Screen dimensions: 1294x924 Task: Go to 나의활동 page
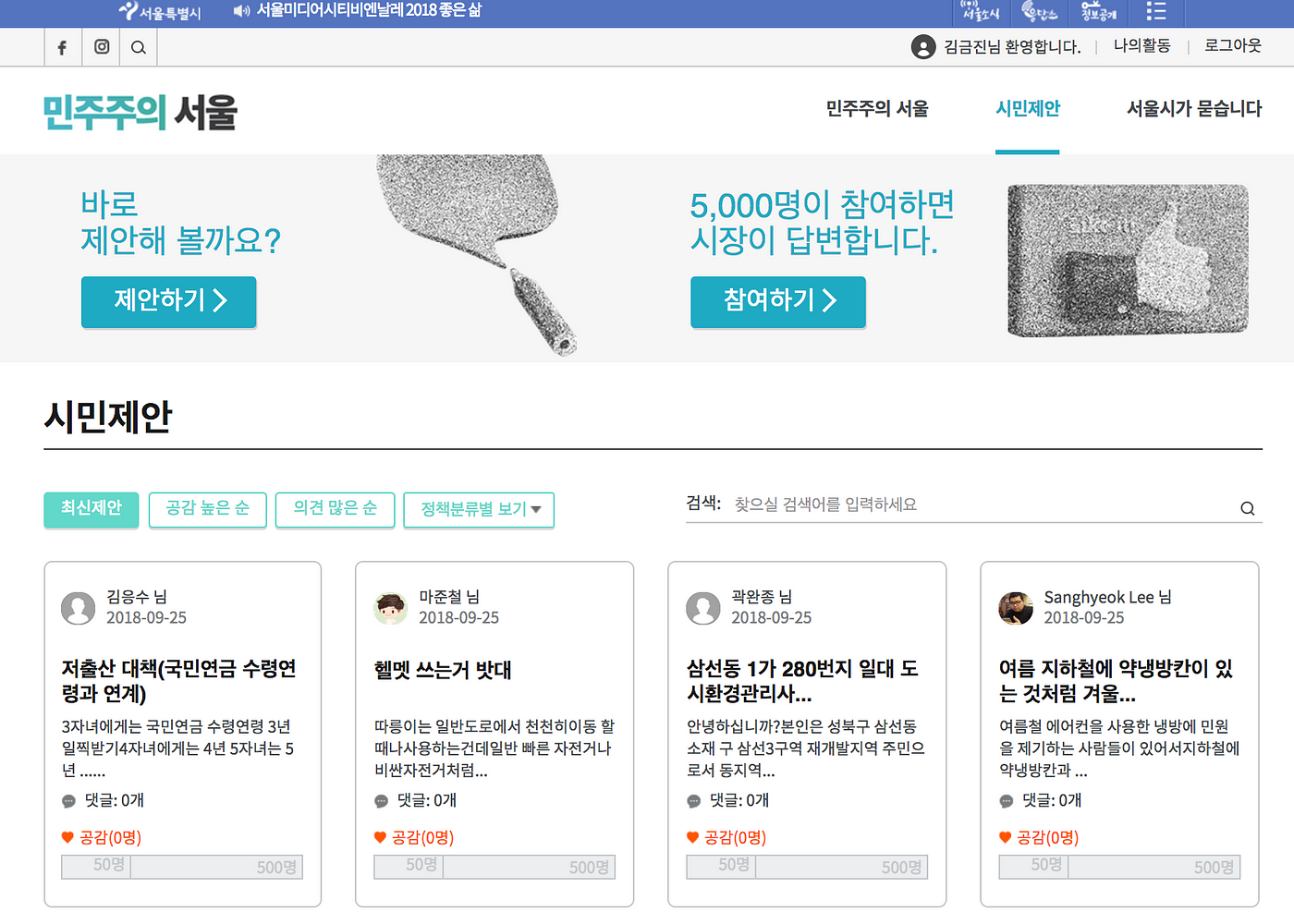1141,45
